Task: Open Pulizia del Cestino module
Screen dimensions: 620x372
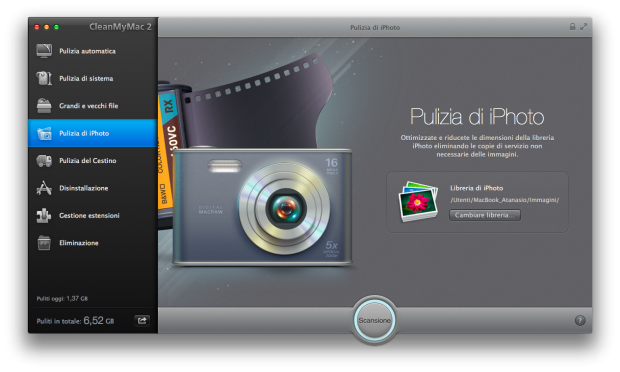Action: pyautogui.click(x=88, y=161)
